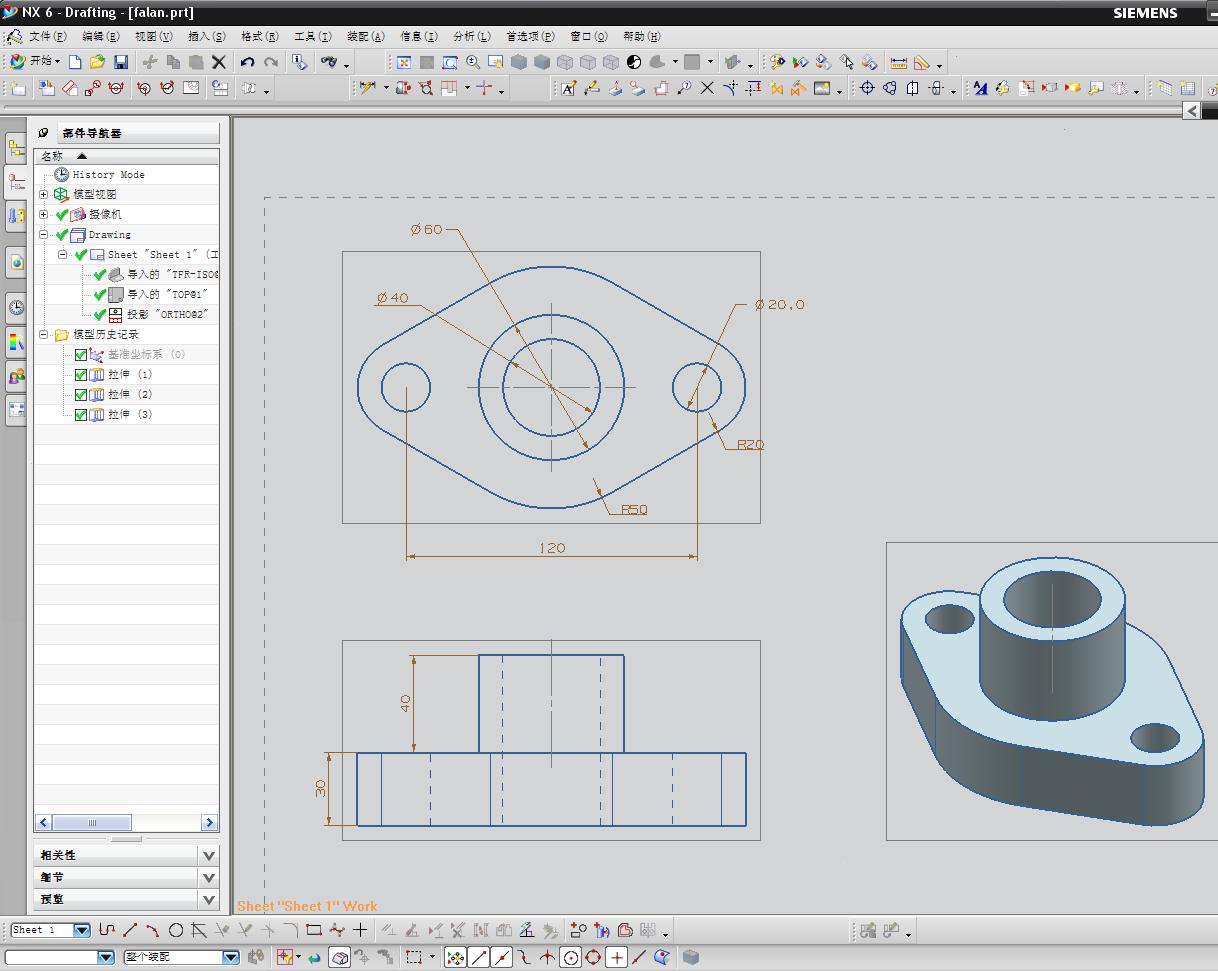The width and height of the screenshot is (1218, 971).
Task: Click the 名称 column header
Action: pyautogui.click(x=52, y=156)
